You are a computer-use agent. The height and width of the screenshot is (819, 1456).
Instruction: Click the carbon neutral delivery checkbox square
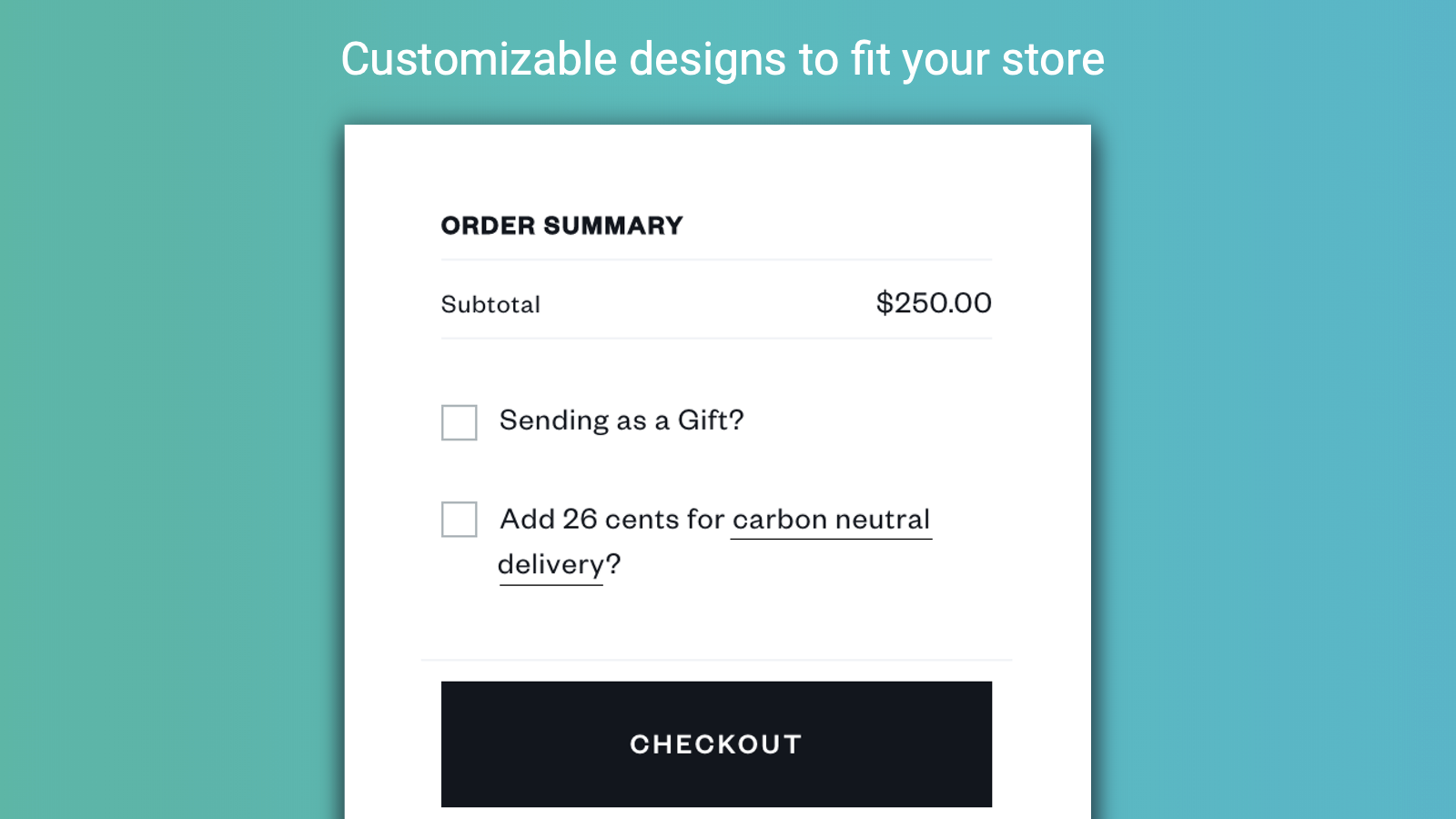[x=459, y=520]
